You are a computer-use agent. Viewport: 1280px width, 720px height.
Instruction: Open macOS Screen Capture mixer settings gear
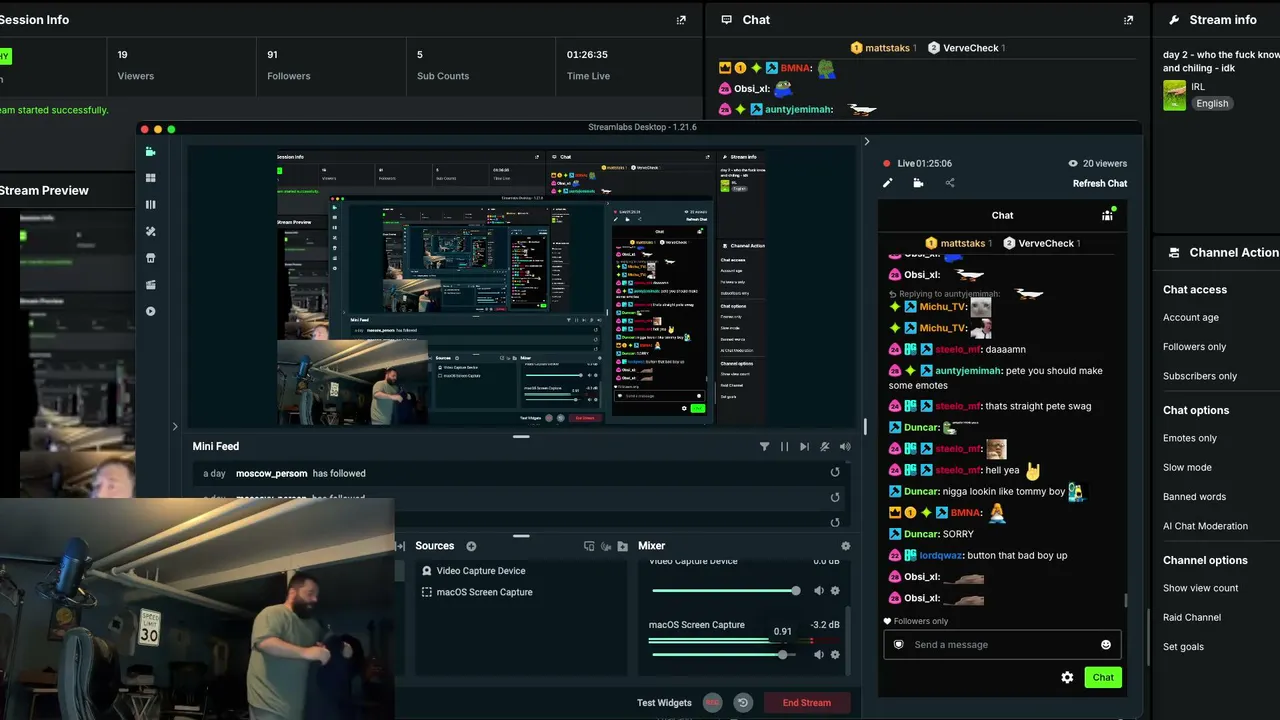[x=835, y=655]
